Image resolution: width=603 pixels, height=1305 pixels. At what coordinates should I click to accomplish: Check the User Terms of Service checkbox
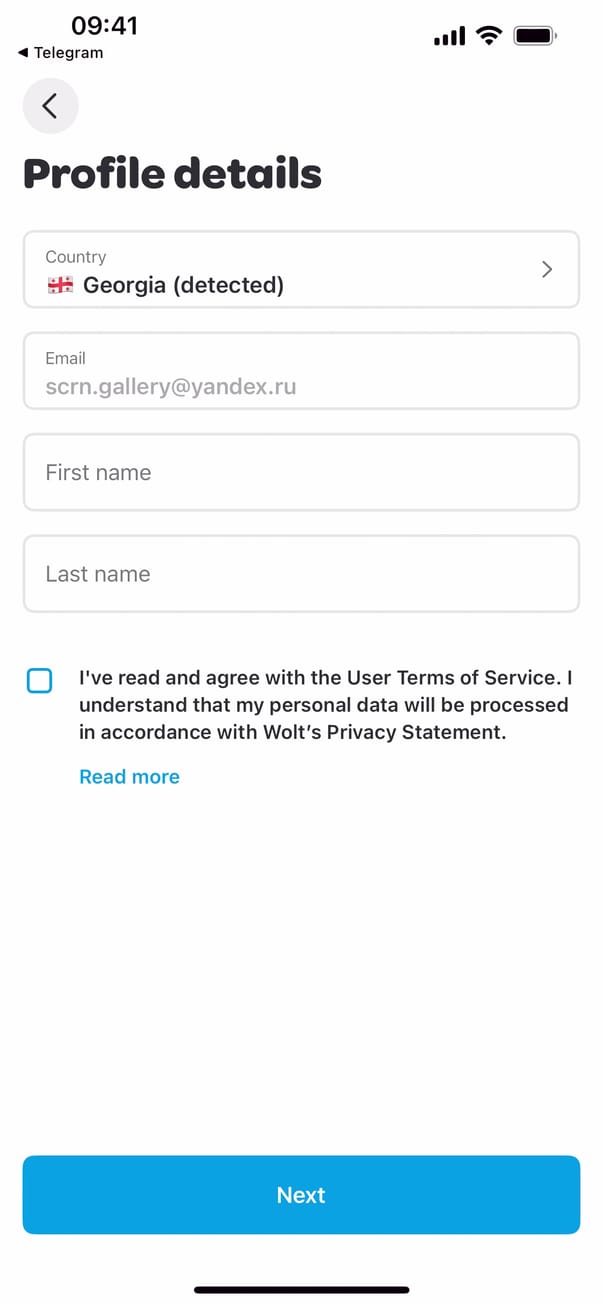[40, 681]
